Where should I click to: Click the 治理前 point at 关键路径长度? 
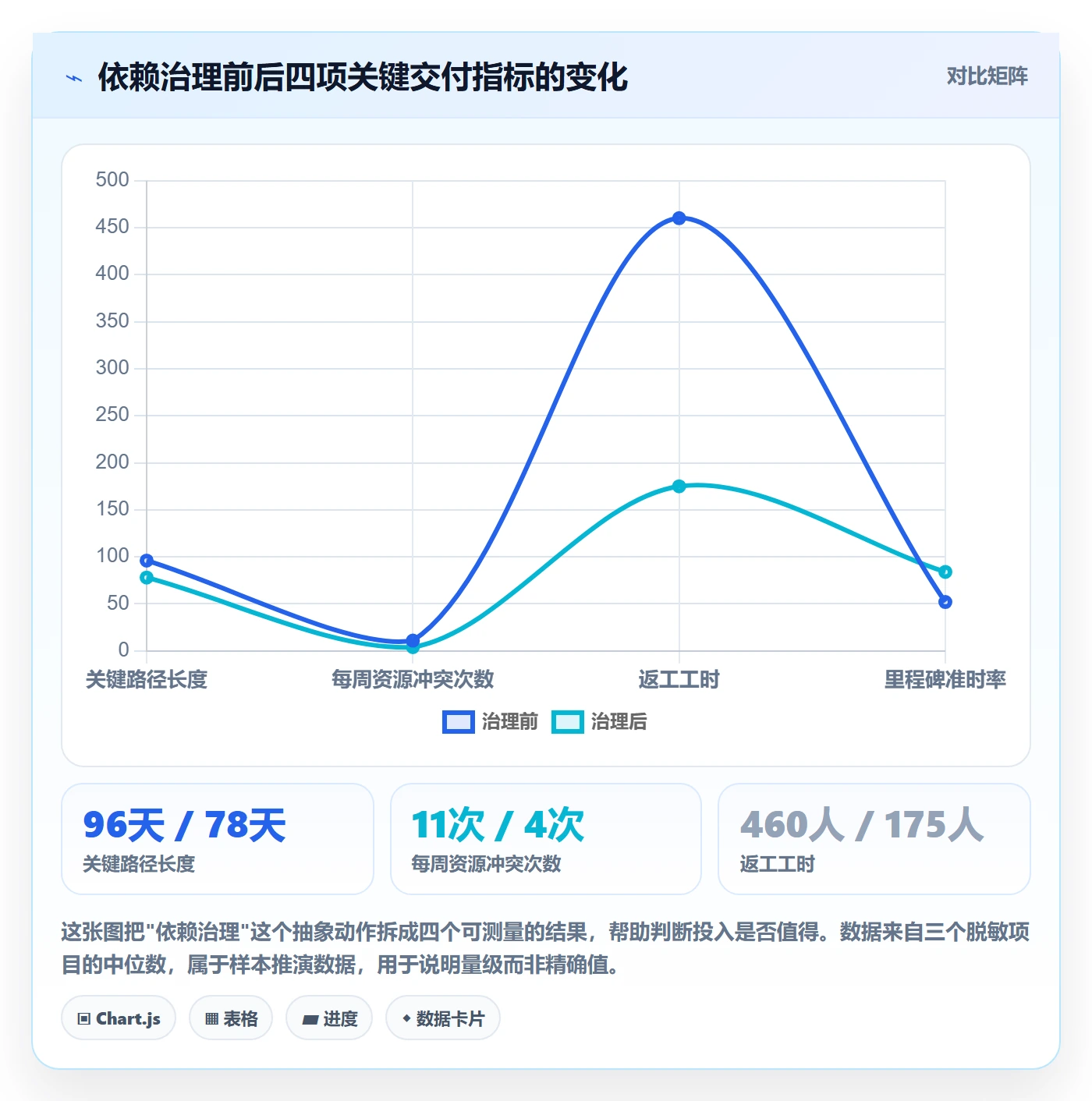click(x=147, y=561)
